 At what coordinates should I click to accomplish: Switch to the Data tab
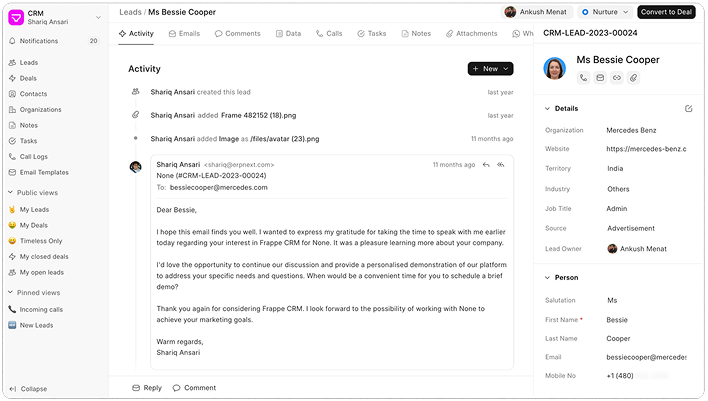289,34
